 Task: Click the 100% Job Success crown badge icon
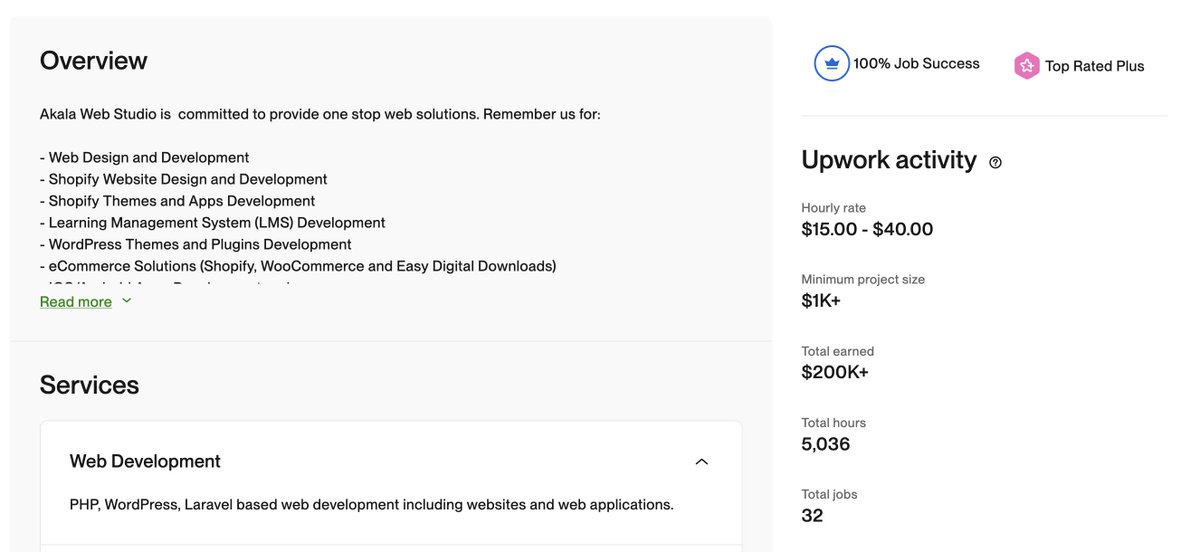click(x=831, y=63)
